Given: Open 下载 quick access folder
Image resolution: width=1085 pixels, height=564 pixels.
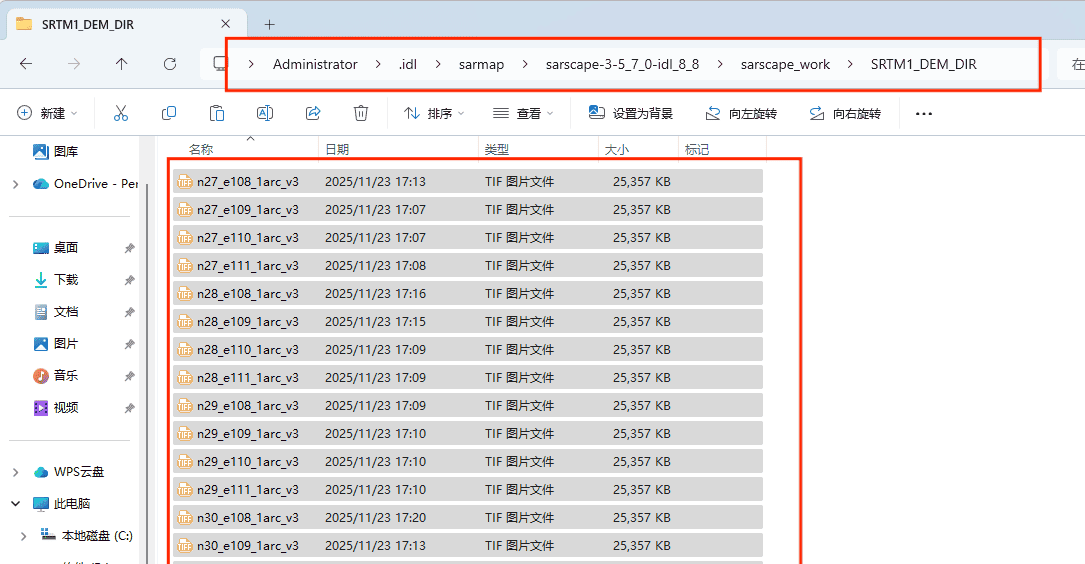Looking at the screenshot, I should pos(55,280).
